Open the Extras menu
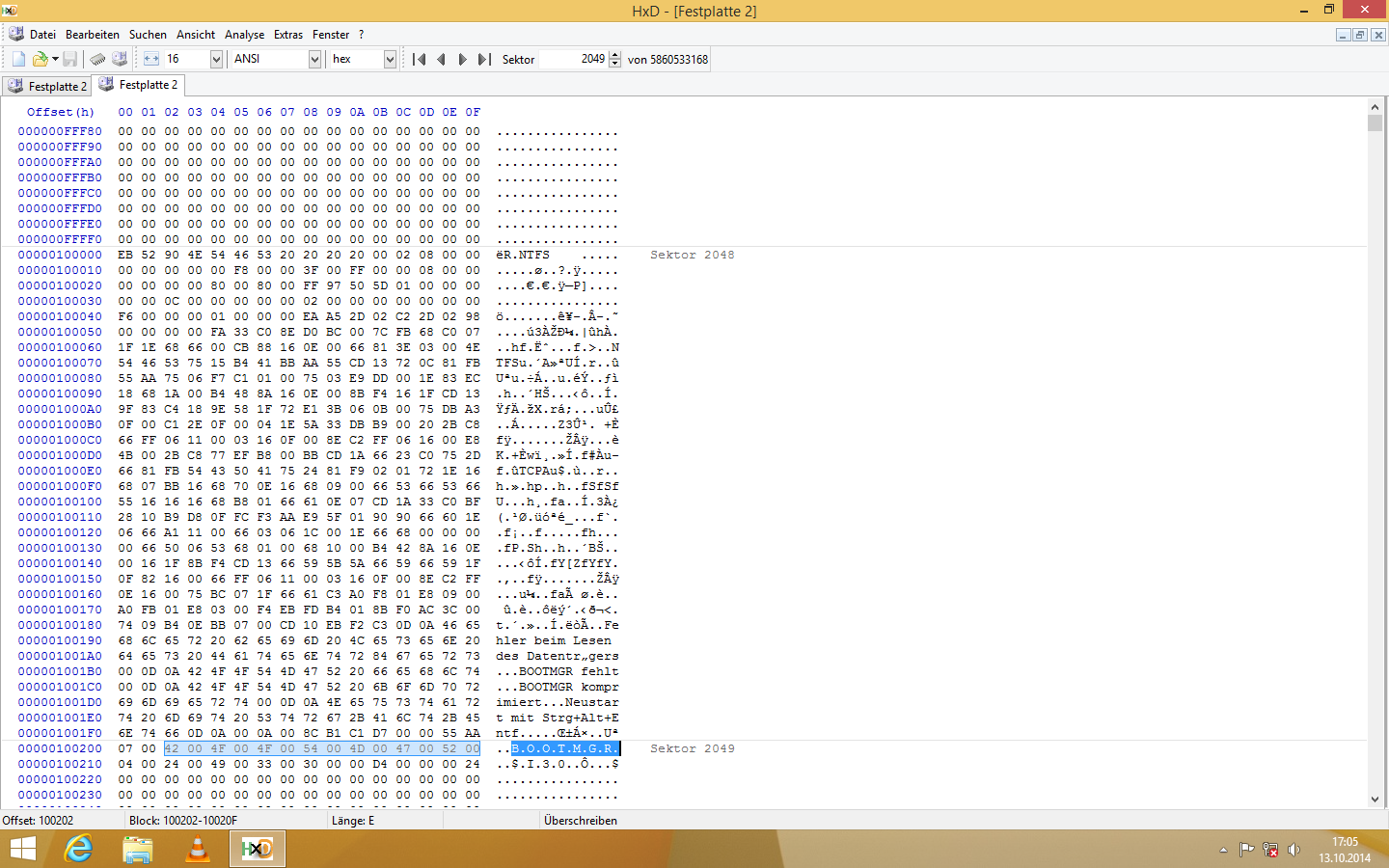Image resolution: width=1389 pixels, height=868 pixels. point(287,34)
